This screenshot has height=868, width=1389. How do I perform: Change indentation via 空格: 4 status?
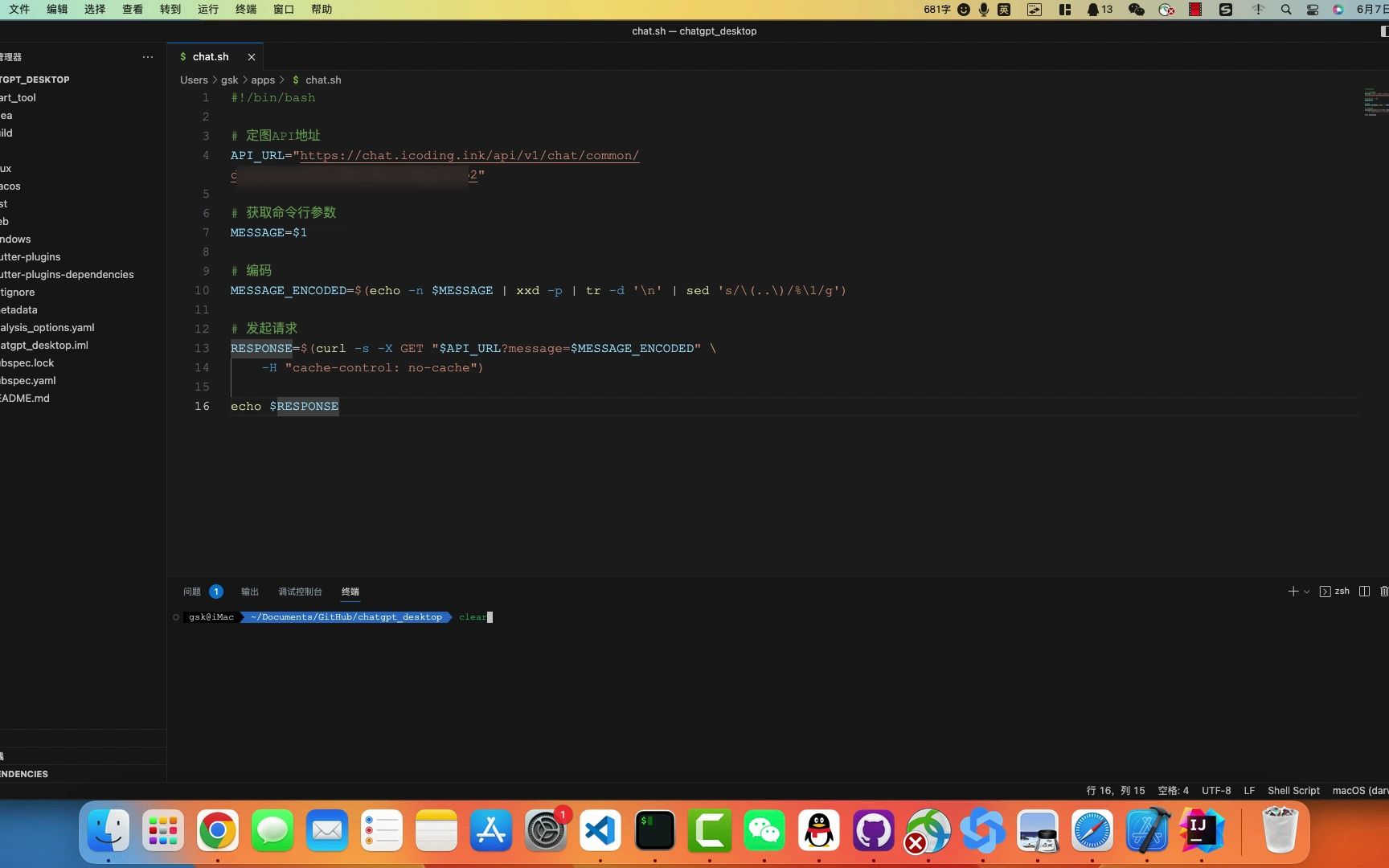(1174, 791)
